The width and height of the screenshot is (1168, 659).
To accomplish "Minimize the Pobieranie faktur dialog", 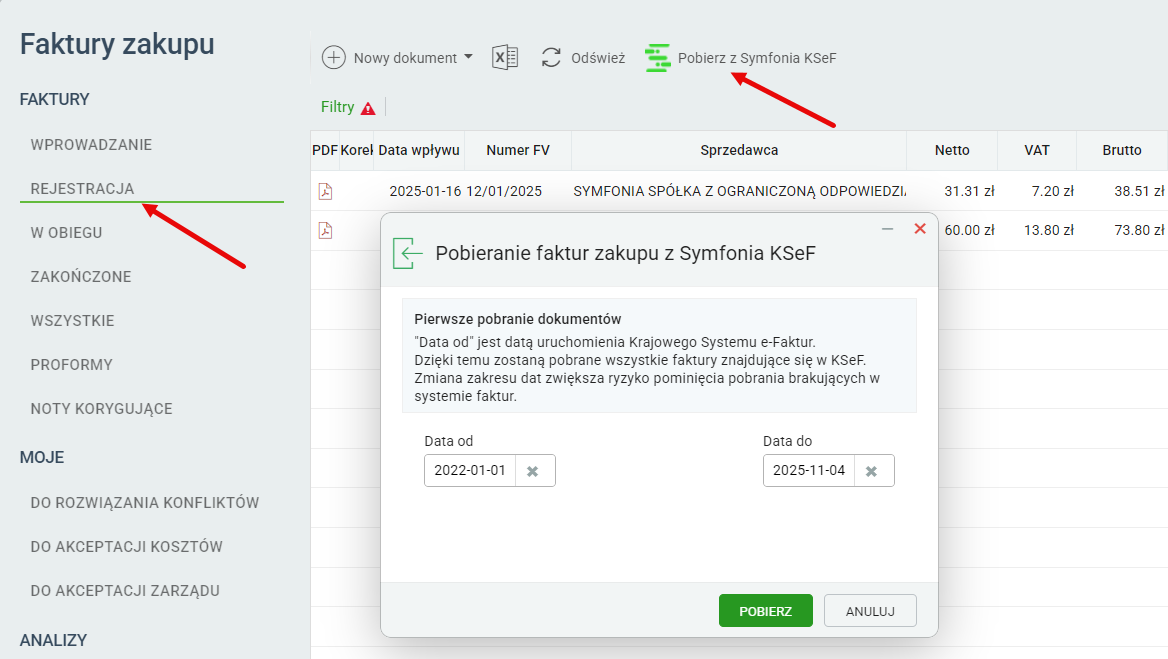I will click(x=887, y=229).
